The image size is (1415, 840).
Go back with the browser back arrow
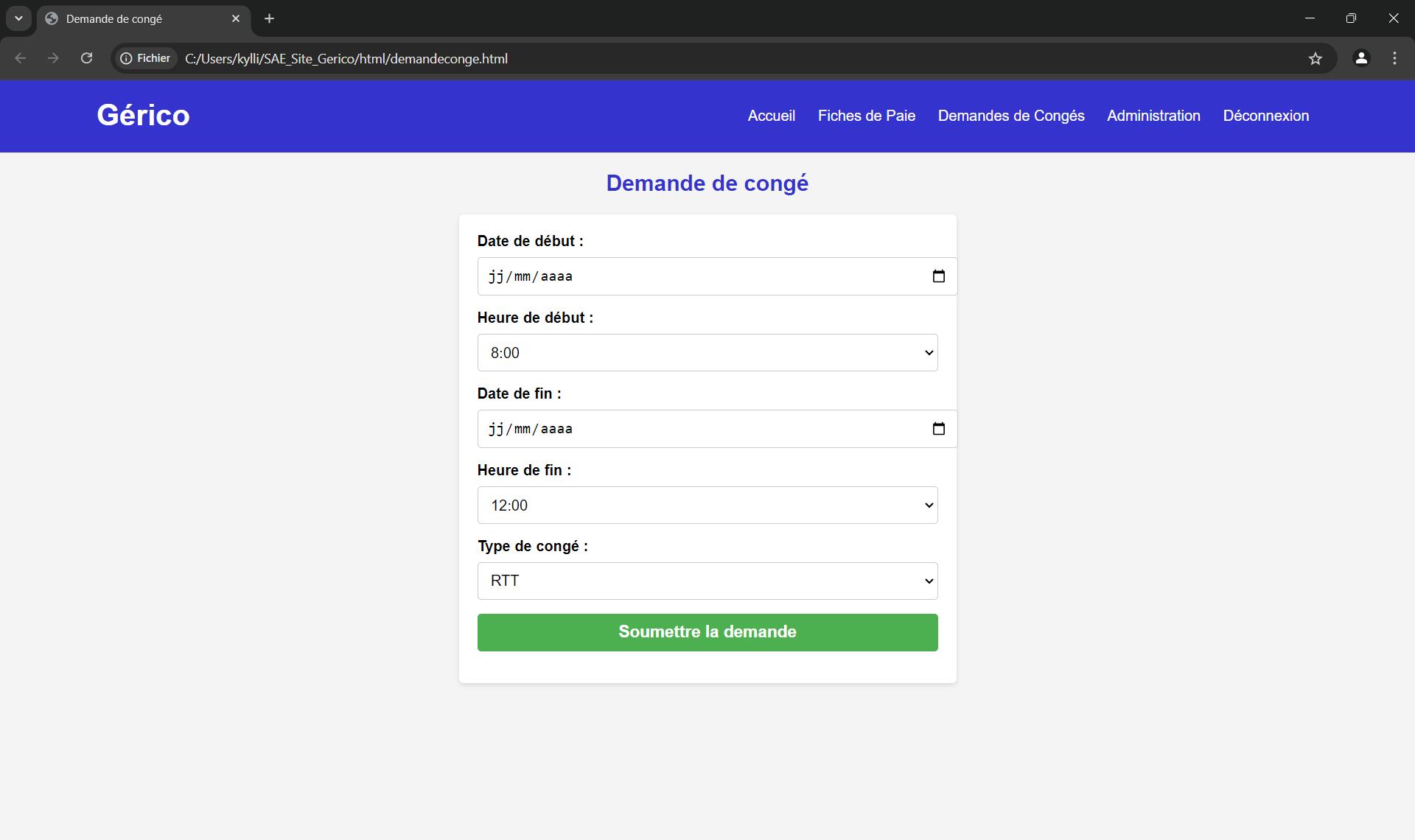coord(21,58)
